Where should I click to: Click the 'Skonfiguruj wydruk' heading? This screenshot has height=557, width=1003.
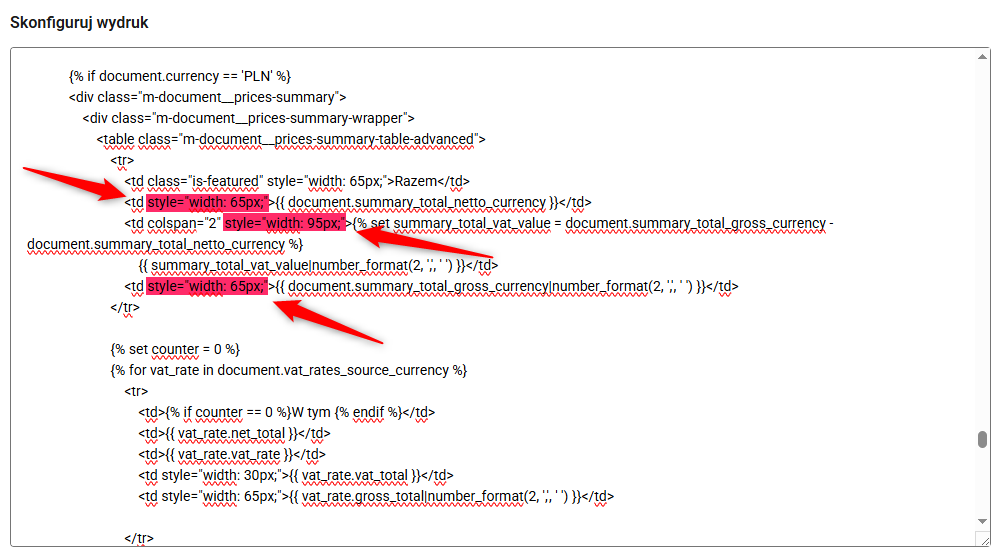[x=79, y=23]
